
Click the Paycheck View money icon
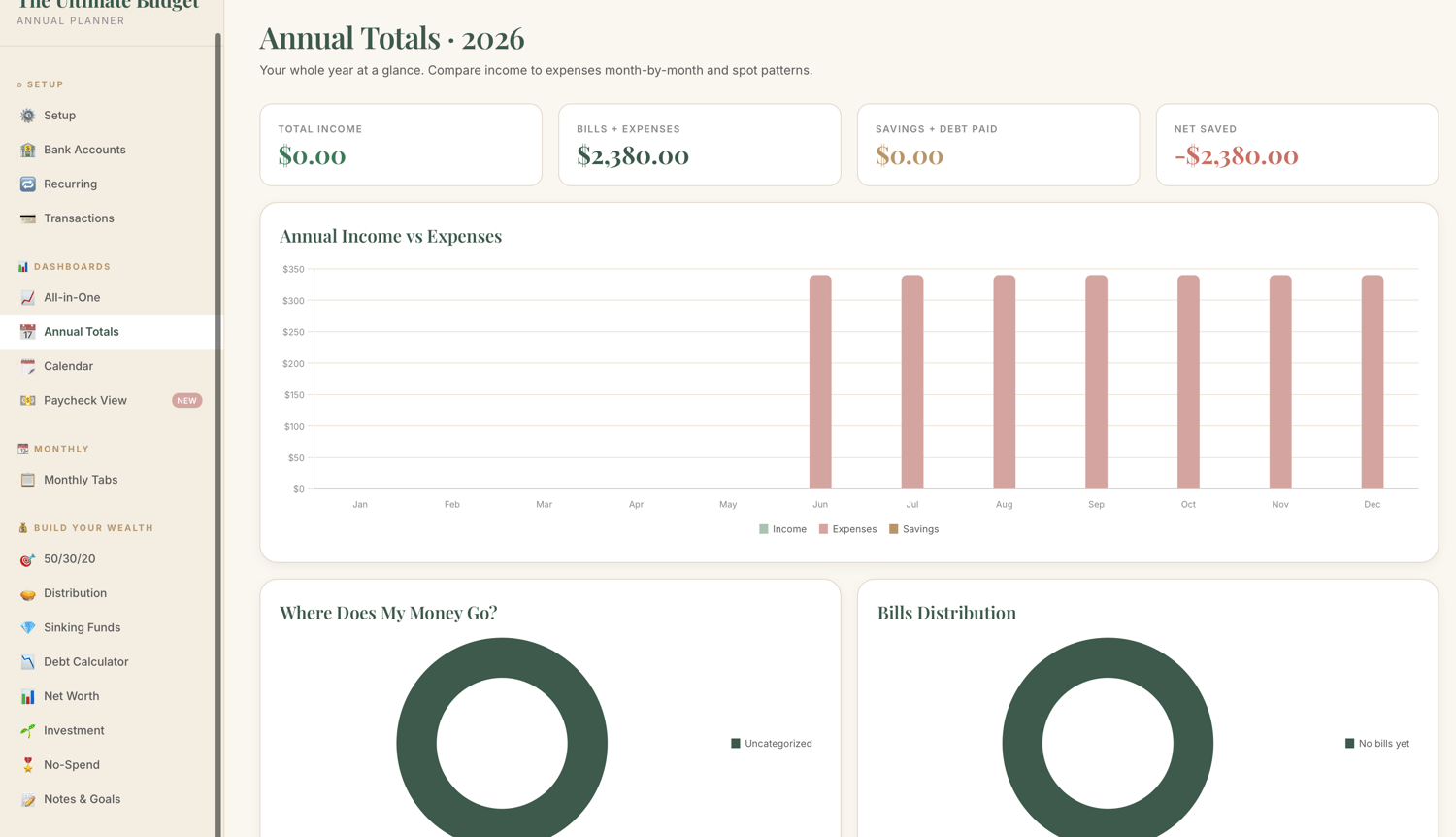(x=27, y=400)
